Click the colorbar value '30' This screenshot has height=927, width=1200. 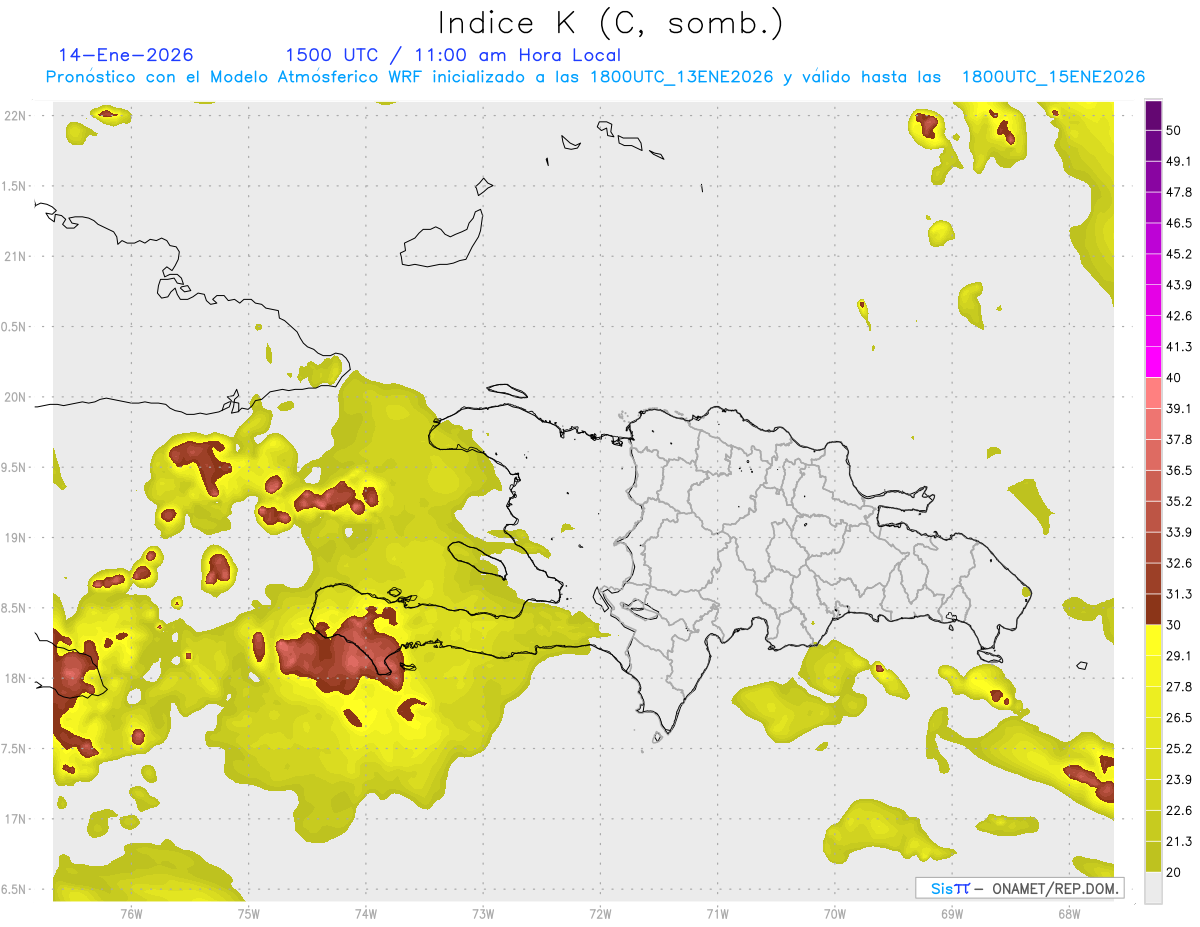tap(1174, 625)
